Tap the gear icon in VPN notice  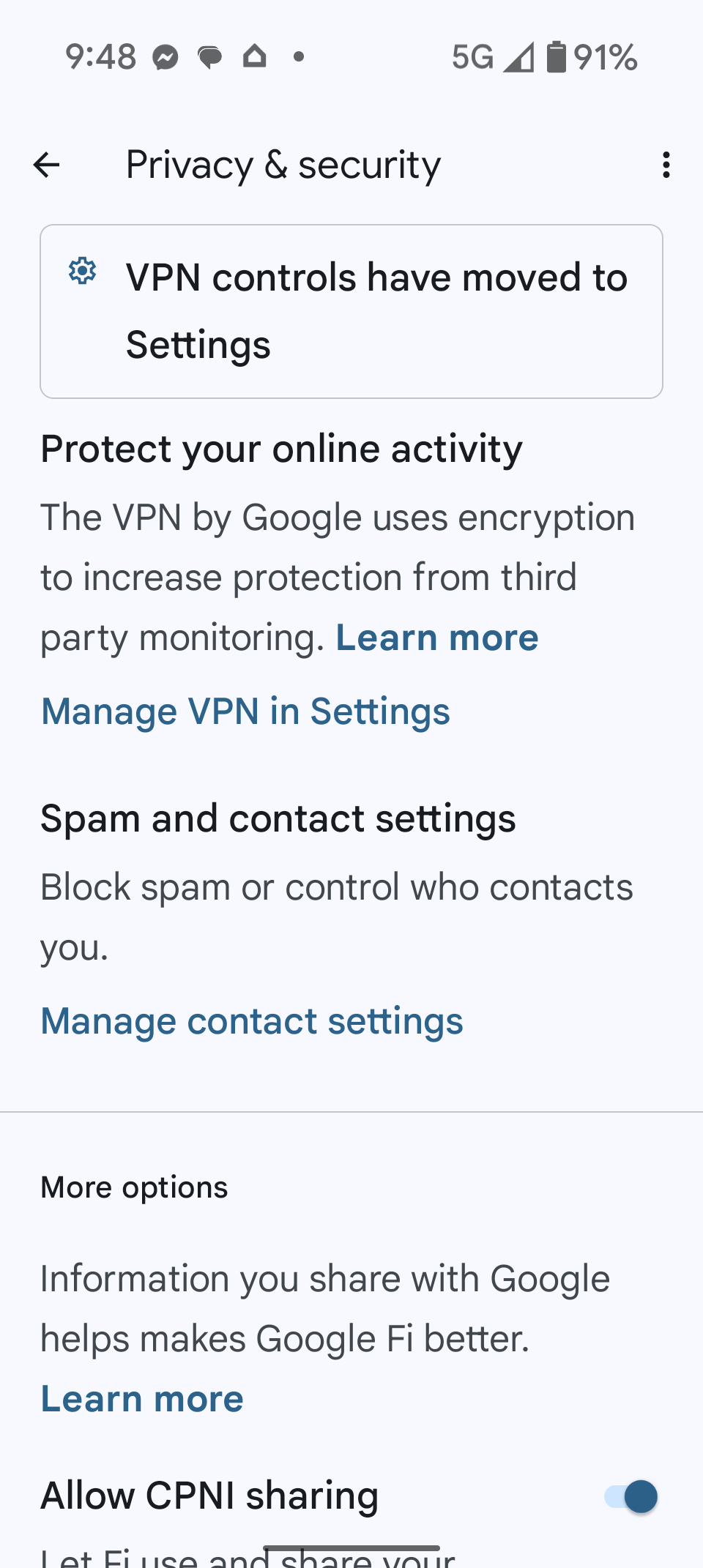coord(83,271)
